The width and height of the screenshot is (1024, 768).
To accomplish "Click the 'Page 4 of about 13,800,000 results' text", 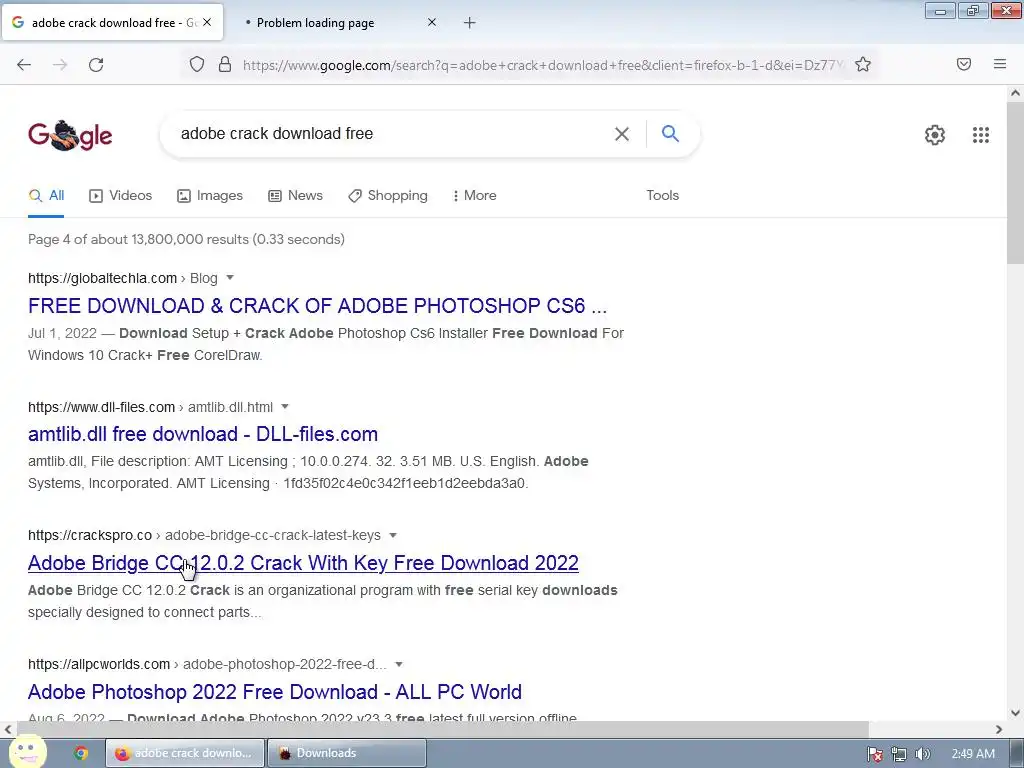I will pos(186,240).
